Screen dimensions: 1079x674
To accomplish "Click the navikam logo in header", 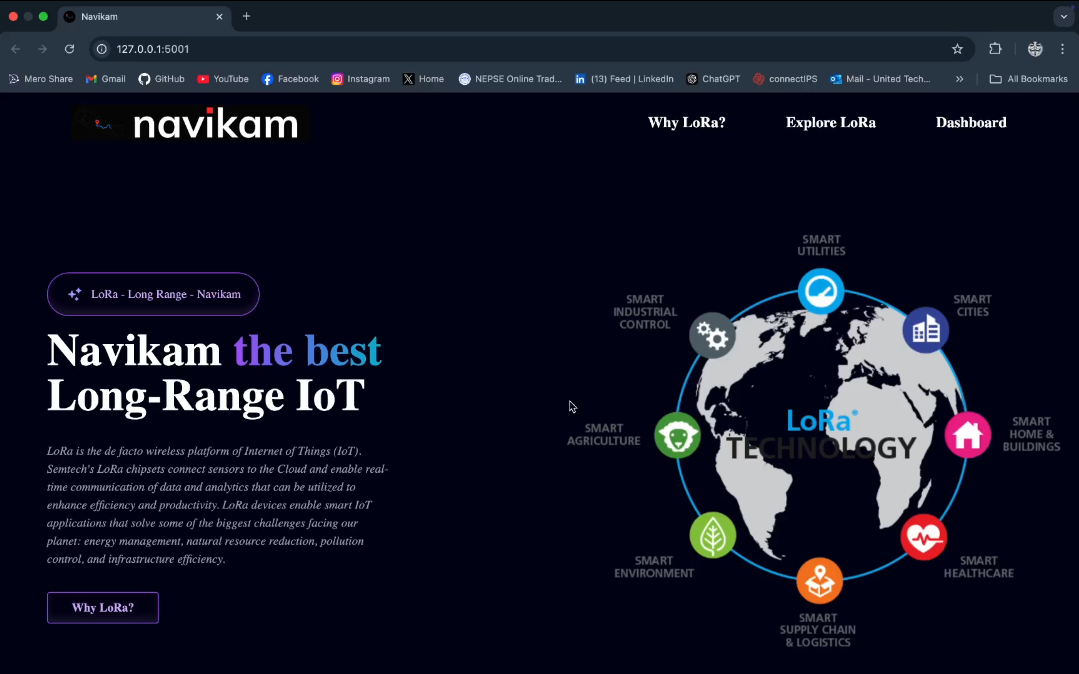I will click(x=191, y=123).
